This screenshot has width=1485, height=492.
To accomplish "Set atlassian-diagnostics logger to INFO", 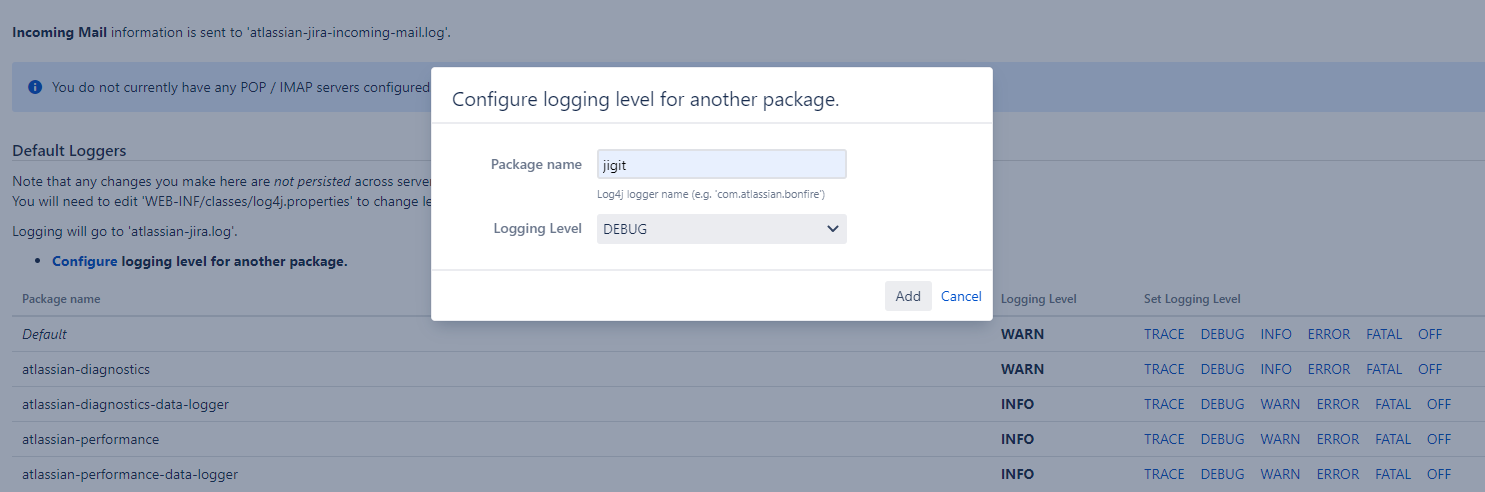I will [1276, 369].
